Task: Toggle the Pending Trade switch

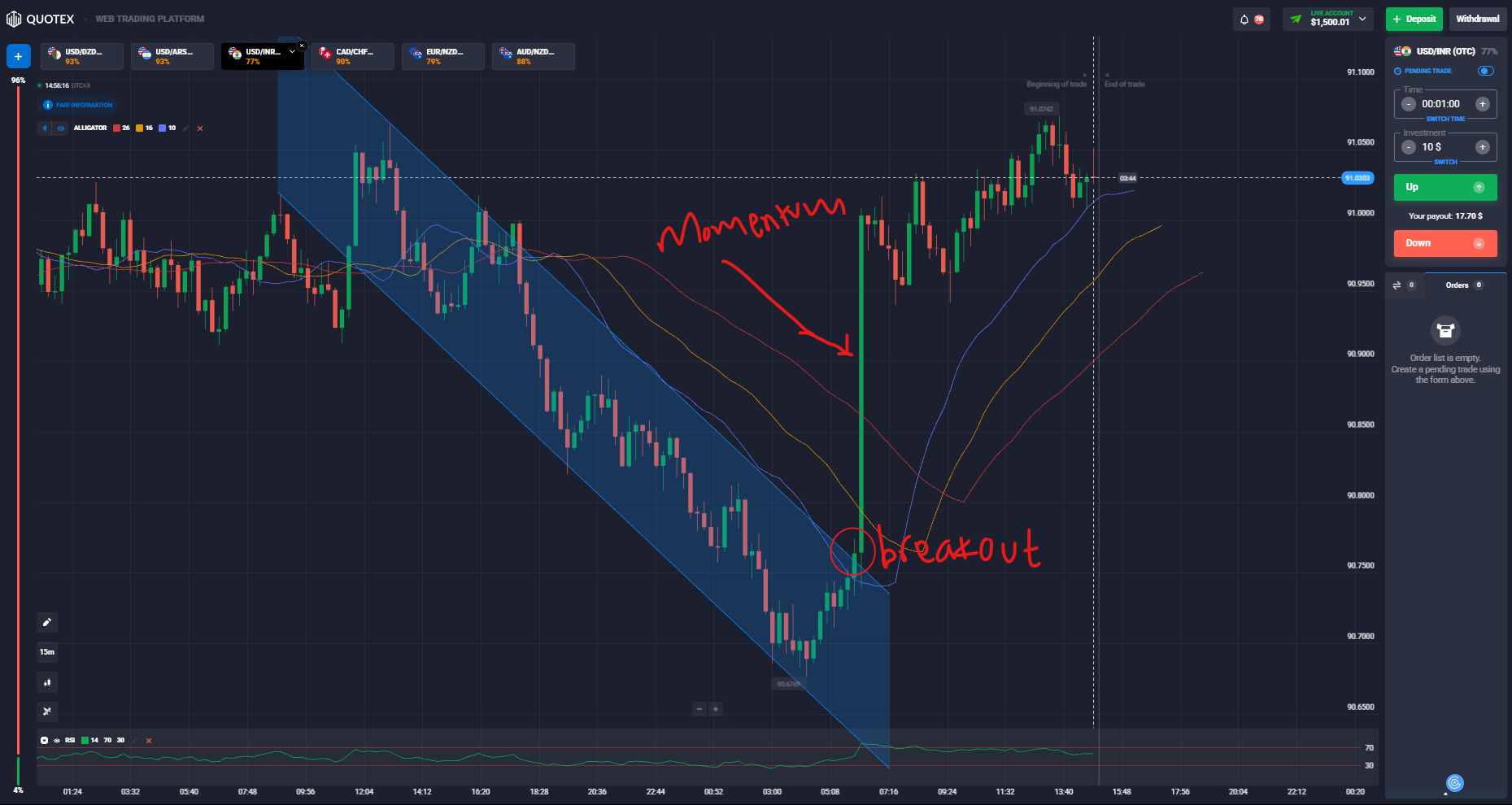Action: 1486,71
